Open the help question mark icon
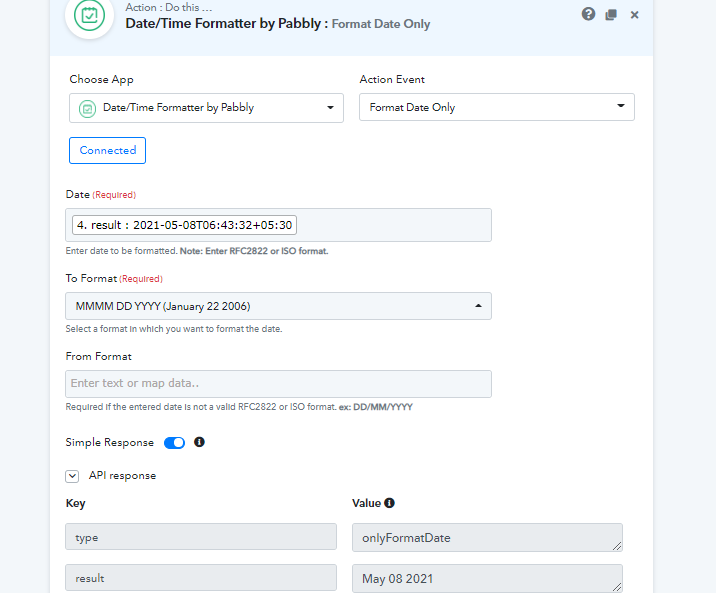716x593 pixels. [x=588, y=14]
